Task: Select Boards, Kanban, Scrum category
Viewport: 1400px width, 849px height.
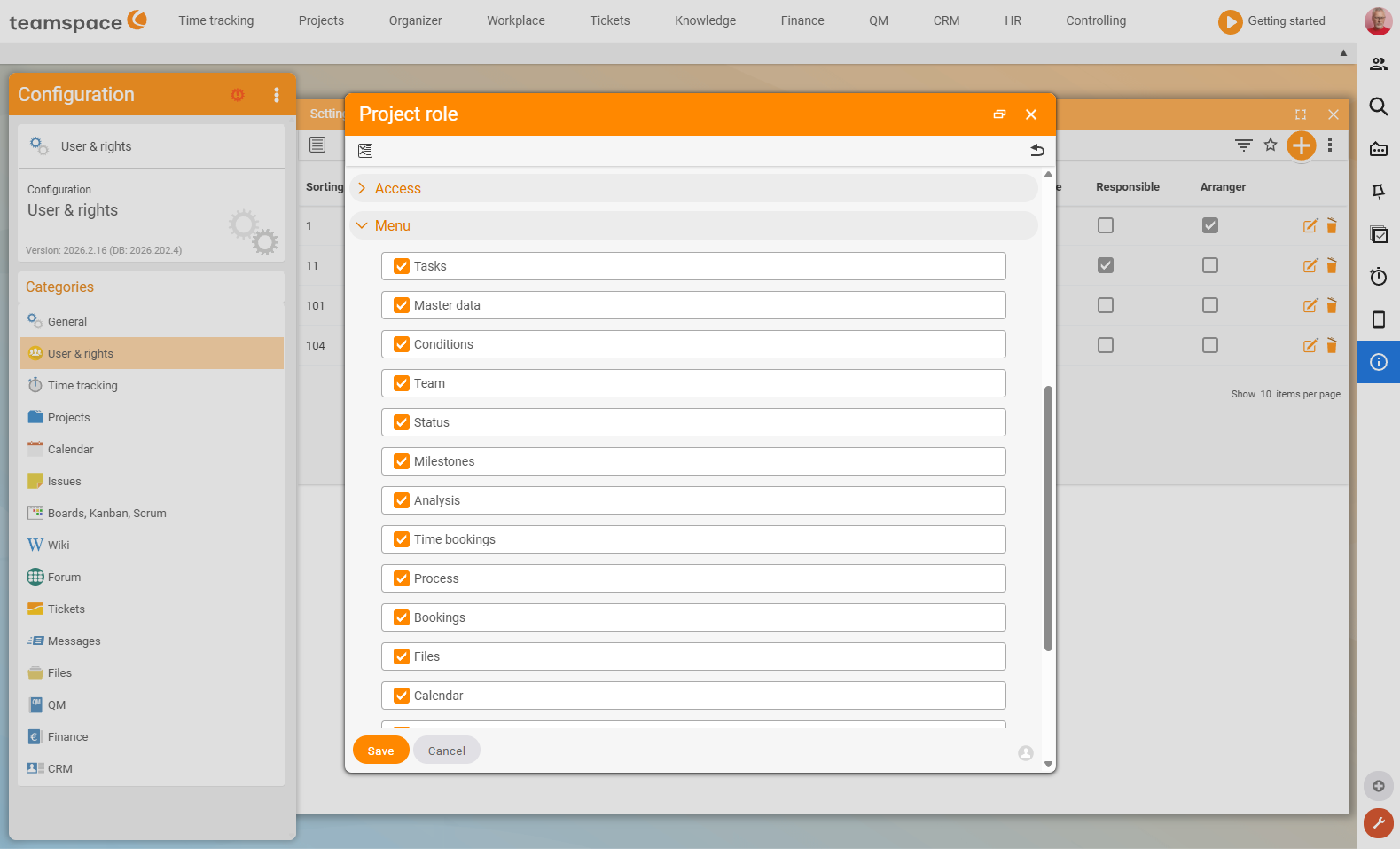Action: tap(152, 513)
